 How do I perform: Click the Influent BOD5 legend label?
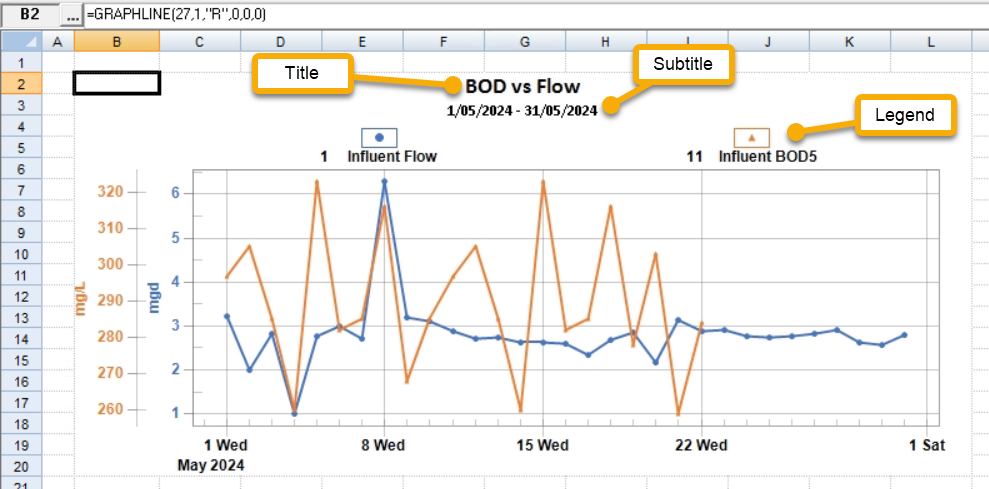764,157
